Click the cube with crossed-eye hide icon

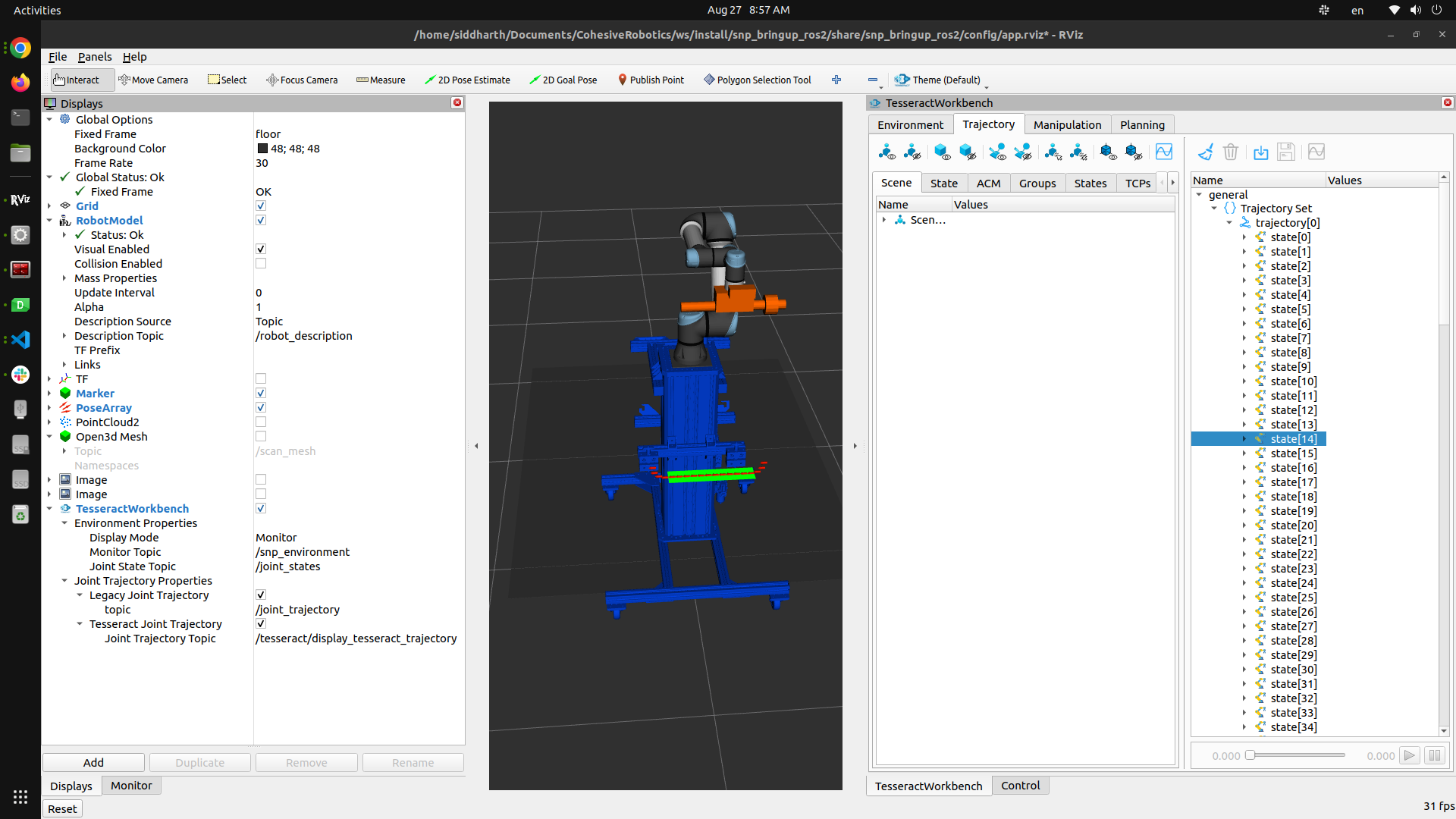[x=968, y=152]
